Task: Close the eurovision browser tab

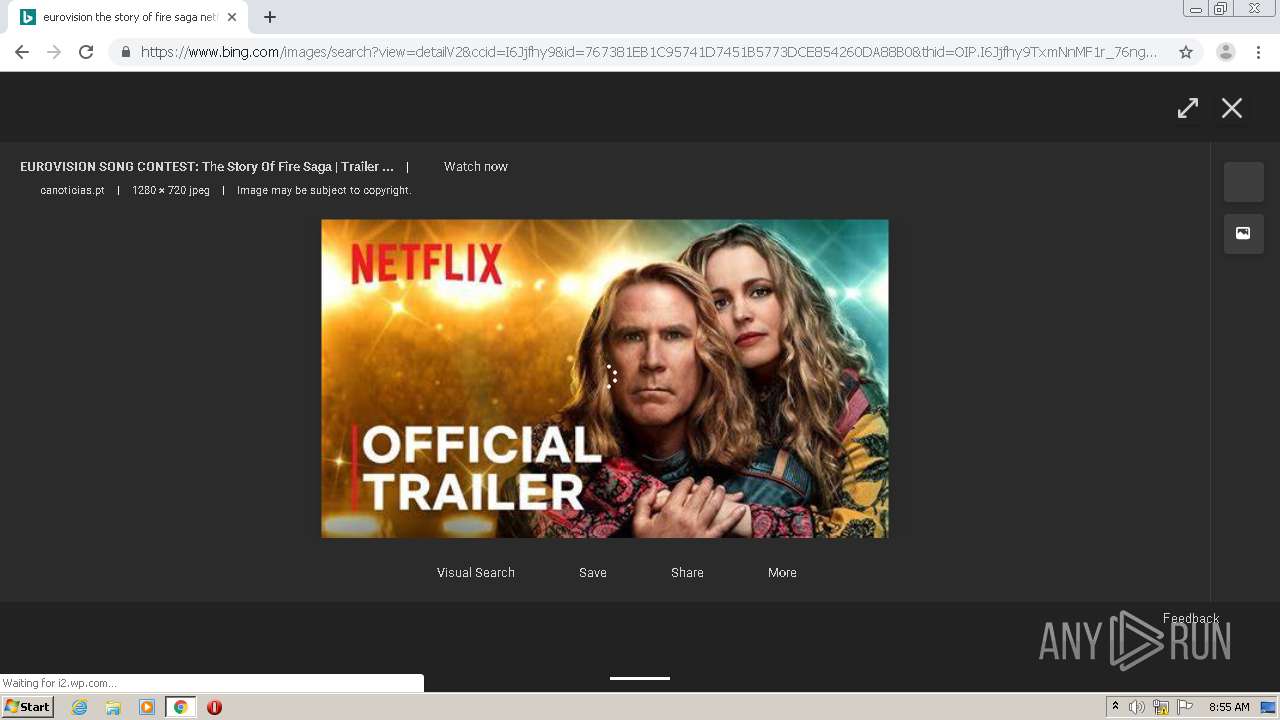Action: coord(232,17)
